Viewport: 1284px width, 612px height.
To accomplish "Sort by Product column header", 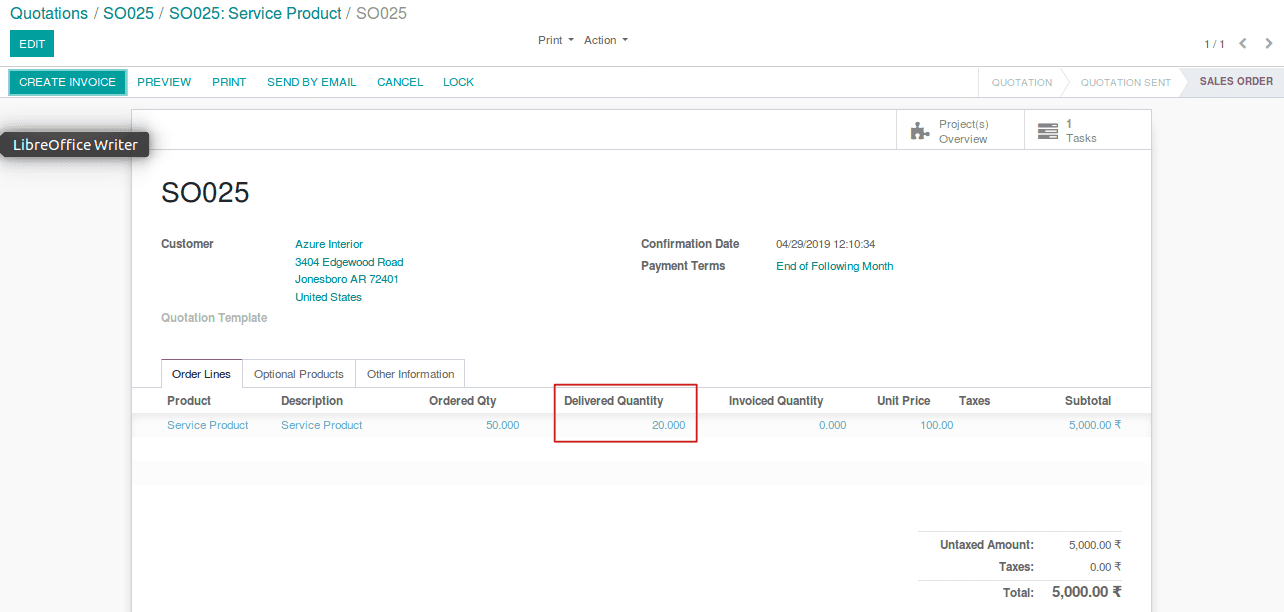I will click(189, 401).
